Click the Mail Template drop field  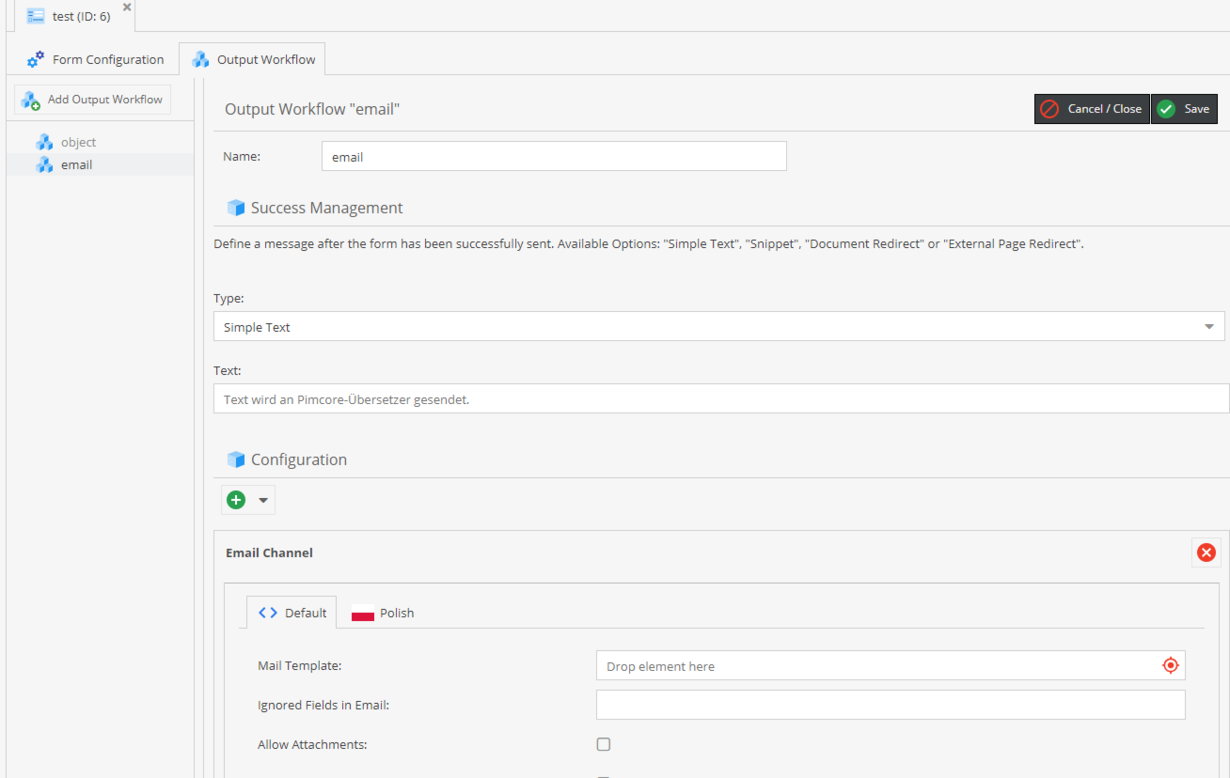890,666
